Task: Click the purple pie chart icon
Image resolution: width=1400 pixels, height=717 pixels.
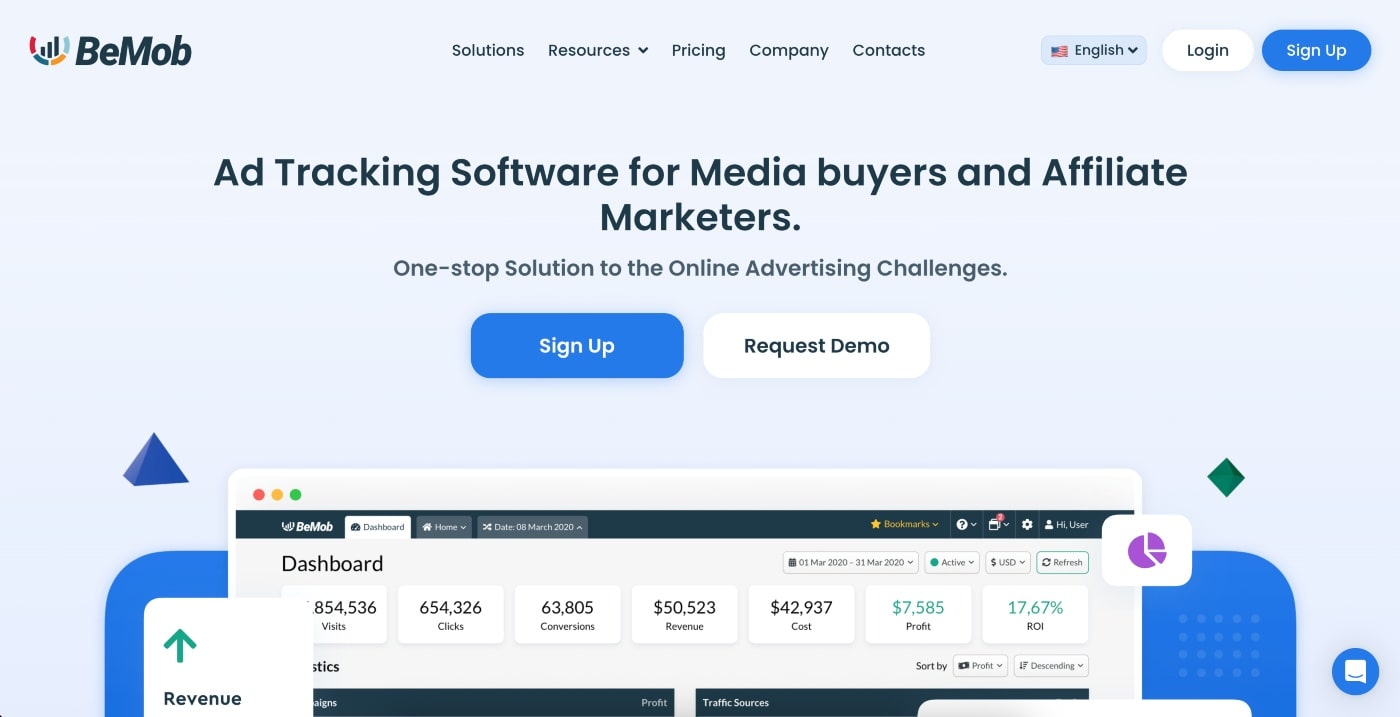Action: pyautogui.click(x=1147, y=550)
